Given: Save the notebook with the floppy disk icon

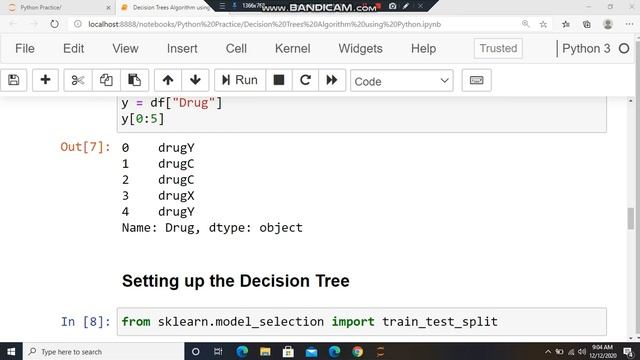Looking at the screenshot, I should pyautogui.click(x=13, y=80).
